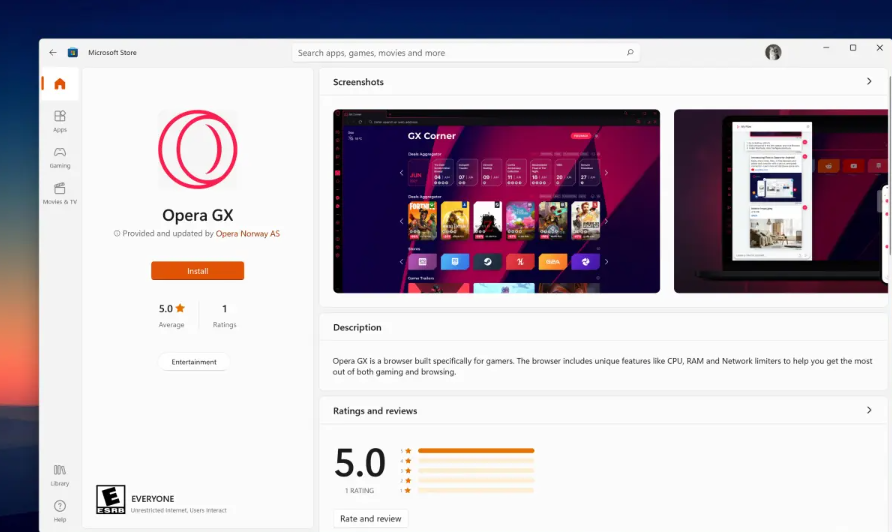Click the 5-star rating bar
Viewport: 892px width, 532px height.
pos(476,451)
